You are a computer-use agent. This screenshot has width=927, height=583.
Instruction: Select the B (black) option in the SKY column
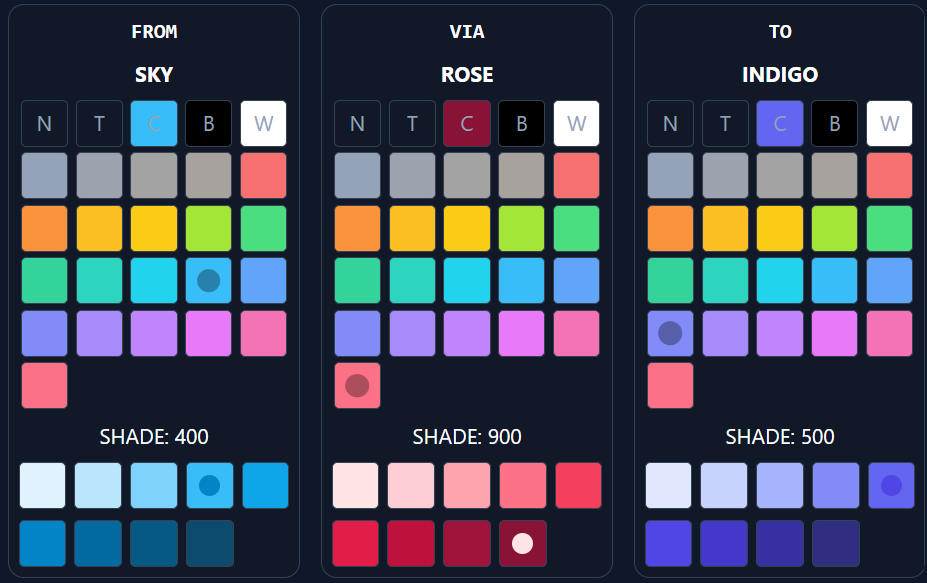click(x=208, y=123)
